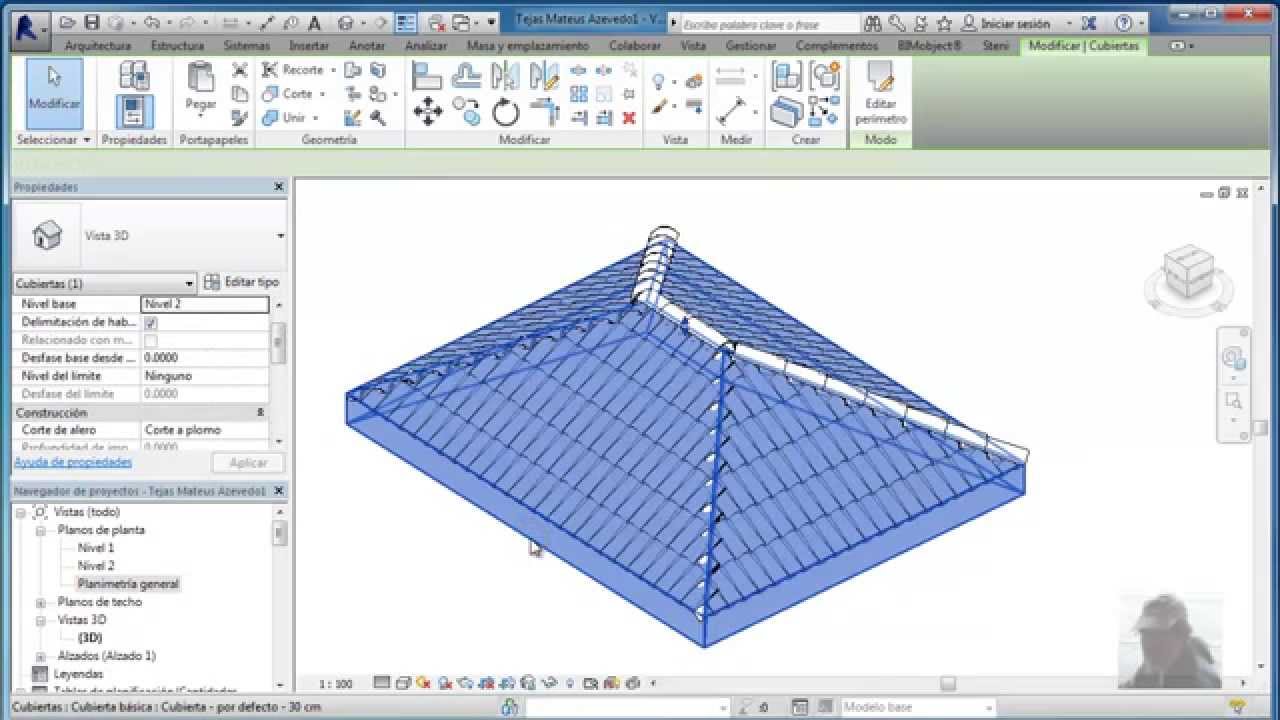Open the Cubiertas (1) filter dropdown

pyautogui.click(x=189, y=284)
